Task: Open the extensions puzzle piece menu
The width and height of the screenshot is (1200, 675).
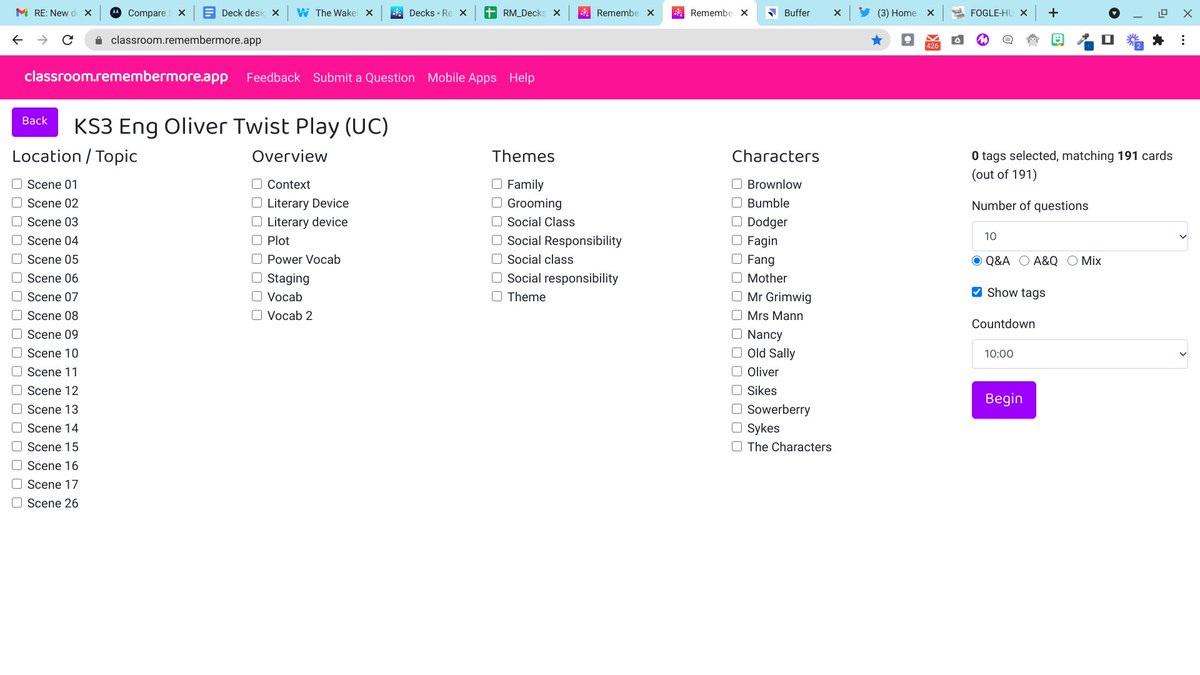Action: point(1159,39)
